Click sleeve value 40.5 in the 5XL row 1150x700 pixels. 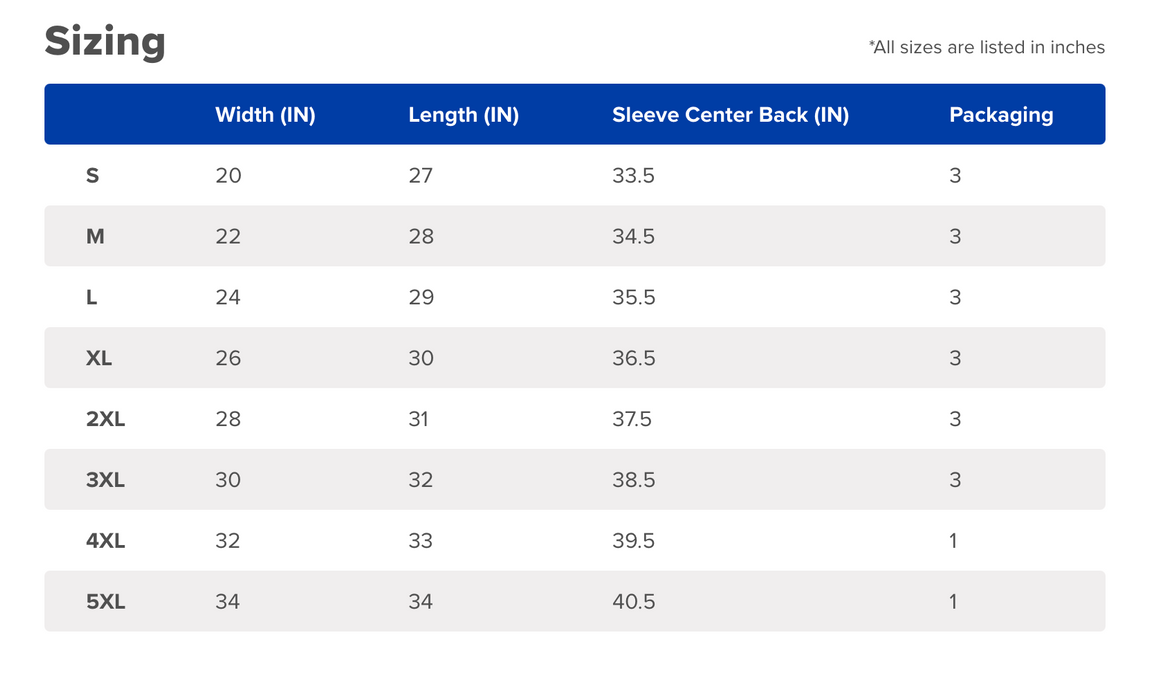tap(633, 602)
